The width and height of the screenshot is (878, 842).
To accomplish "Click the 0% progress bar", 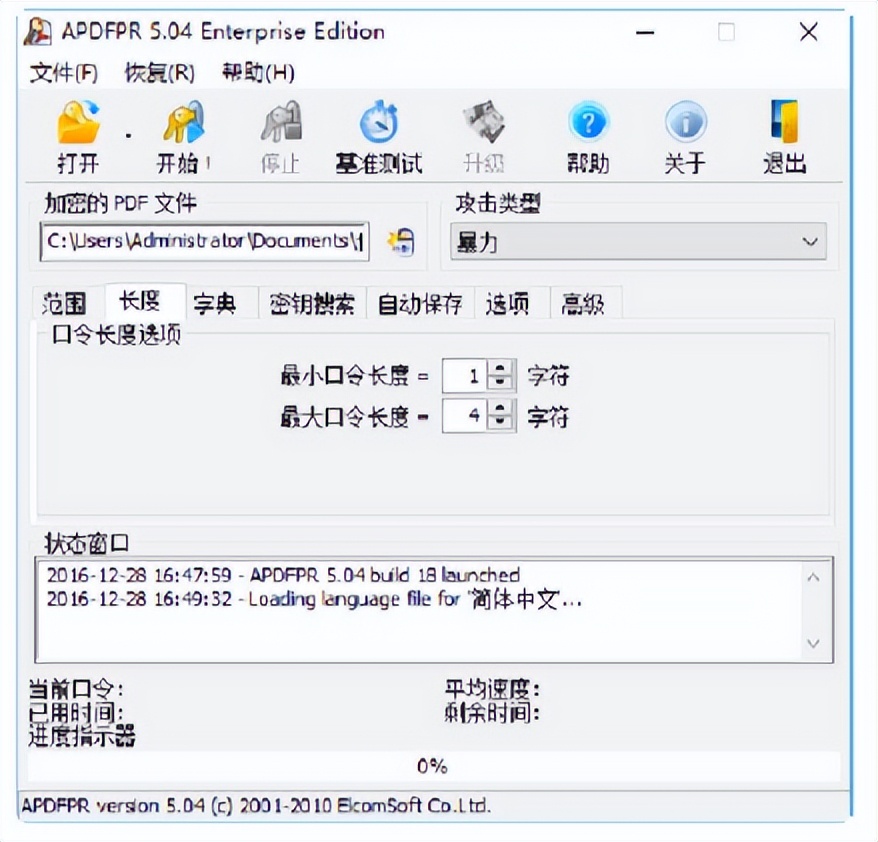I will 433,766.
